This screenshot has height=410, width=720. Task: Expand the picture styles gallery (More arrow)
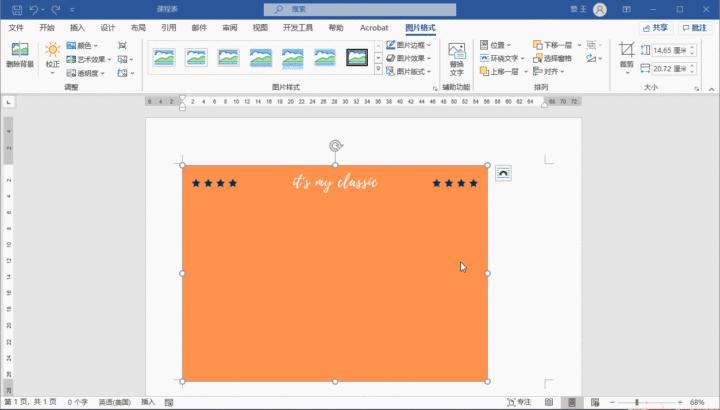click(378, 69)
